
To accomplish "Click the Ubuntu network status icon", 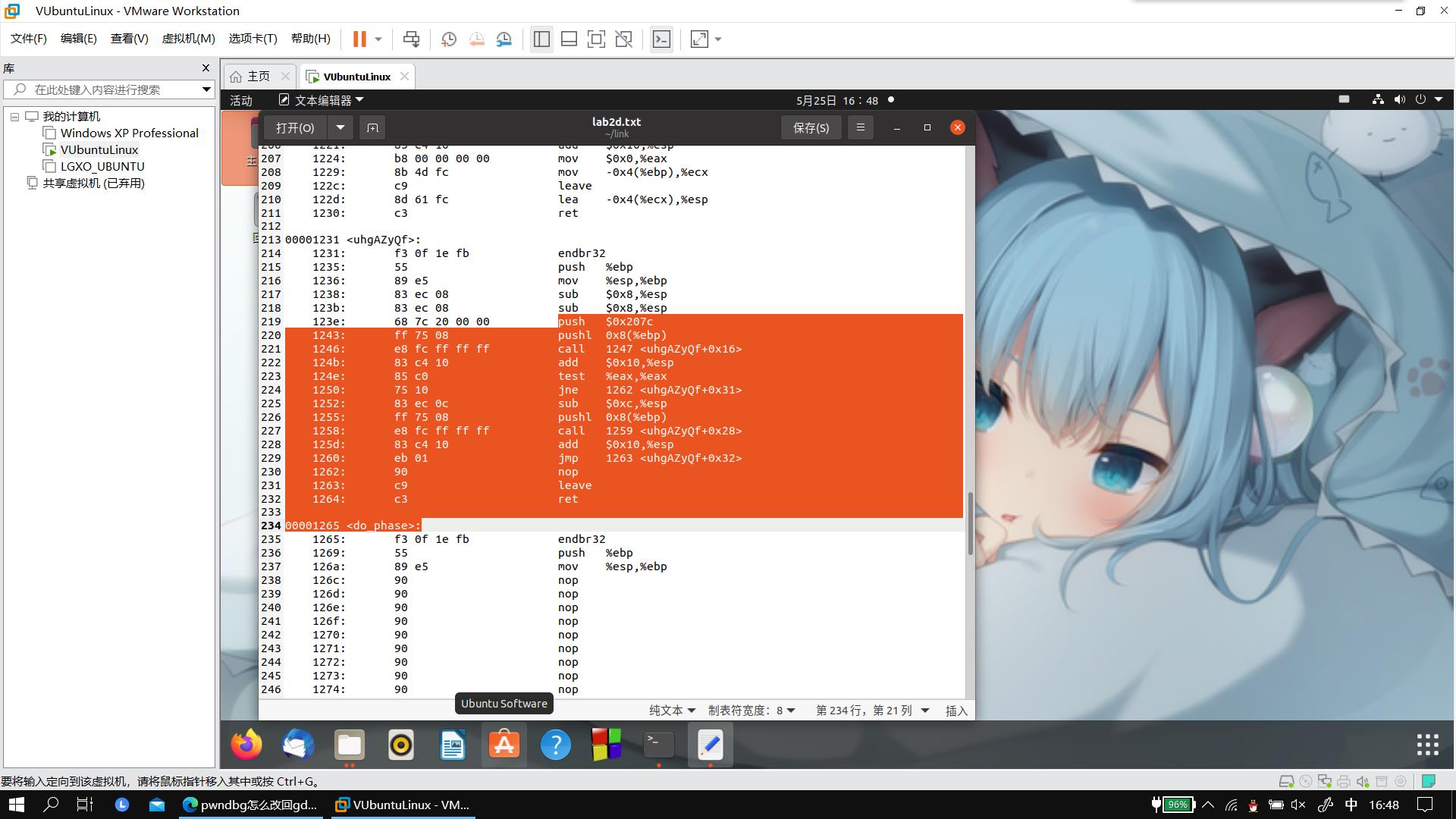I will (1378, 99).
